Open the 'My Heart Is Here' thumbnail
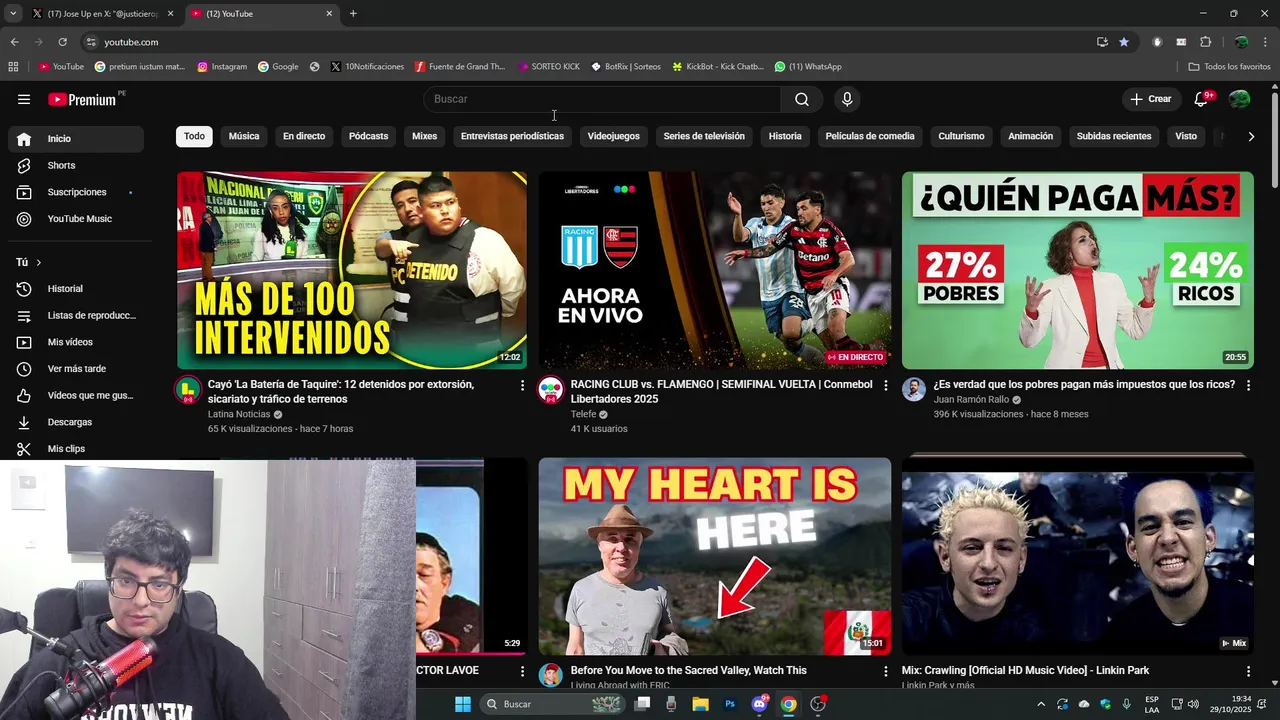Viewport: 1280px width, 720px height. point(715,556)
